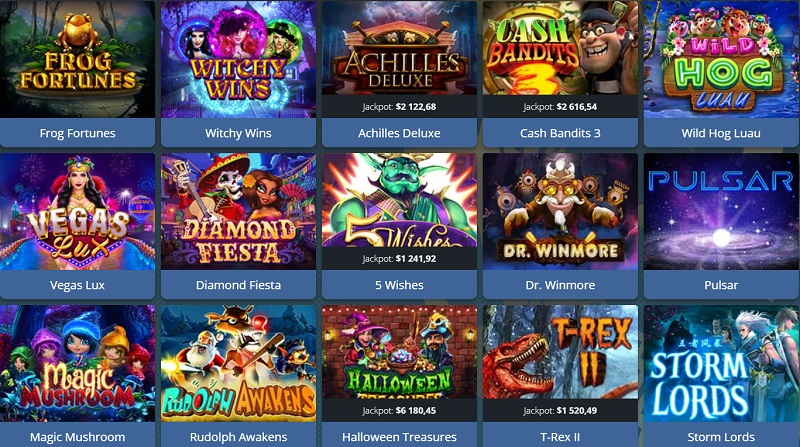Viewport: 800px width, 447px height.
Task: Click the Witchy Wins title label
Action: [238, 133]
